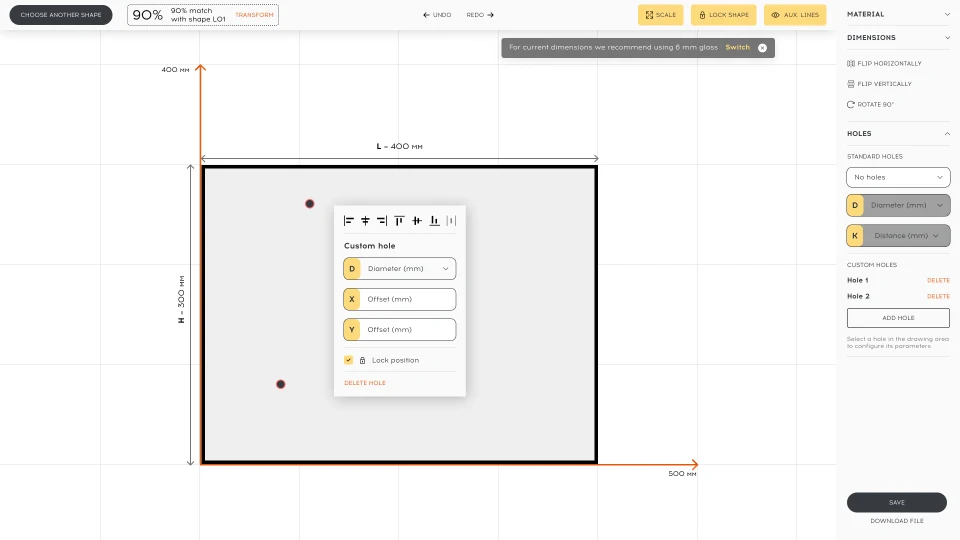Image resolution: width=960 pixels, height=540 pixels.
Task: Select the lower hole on the glass
Action: point(280,384)
